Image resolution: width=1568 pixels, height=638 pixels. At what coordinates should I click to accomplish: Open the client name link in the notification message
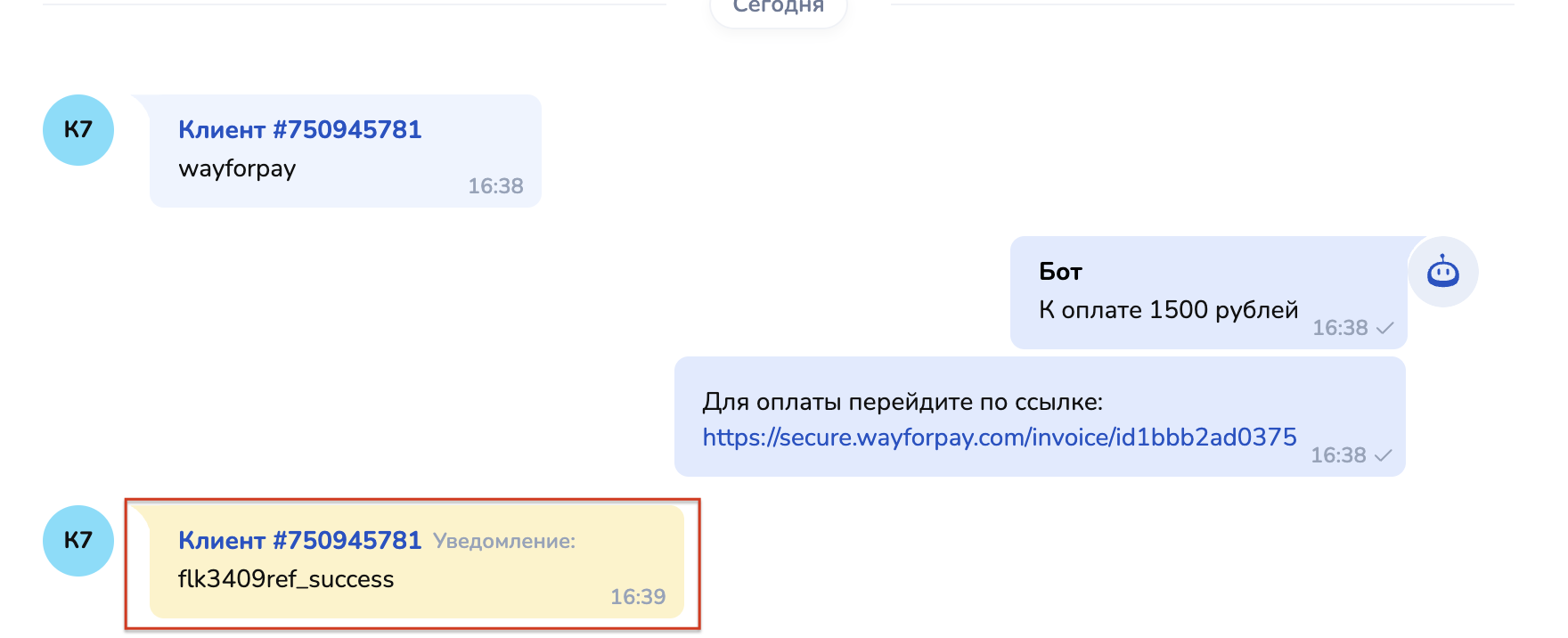tap(299, 541)
